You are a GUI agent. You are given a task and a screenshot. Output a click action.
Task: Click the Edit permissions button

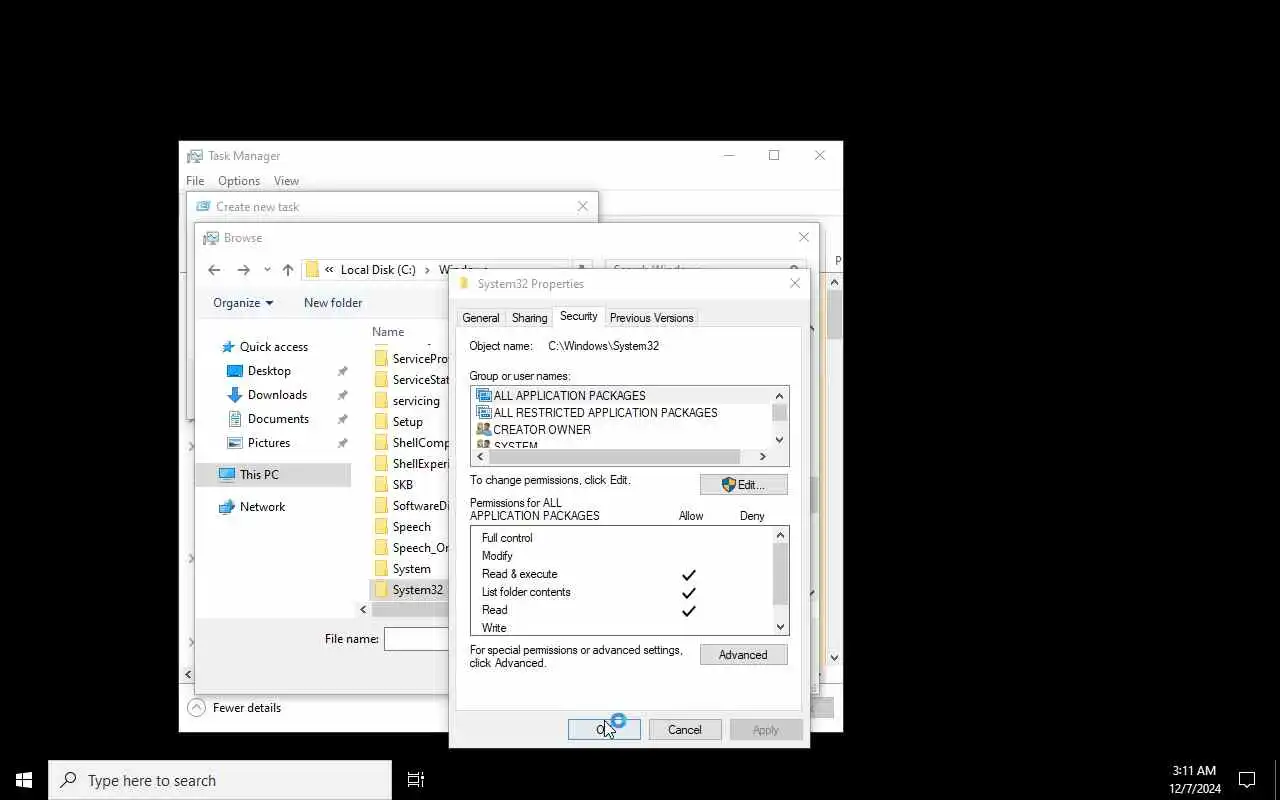tap(743, 485)
